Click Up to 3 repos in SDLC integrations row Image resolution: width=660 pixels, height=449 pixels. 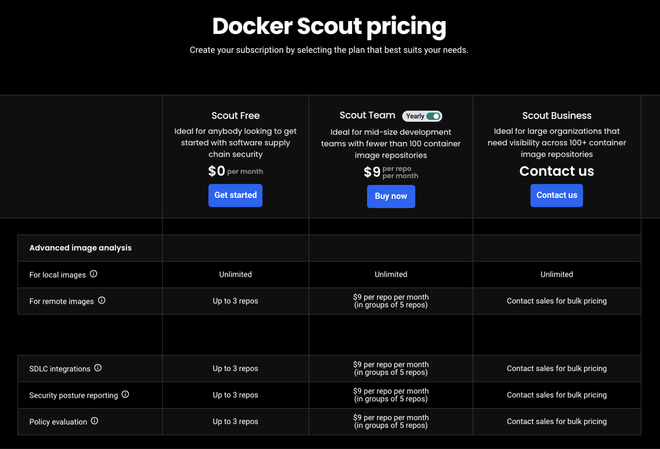click(x=236, y=369)
